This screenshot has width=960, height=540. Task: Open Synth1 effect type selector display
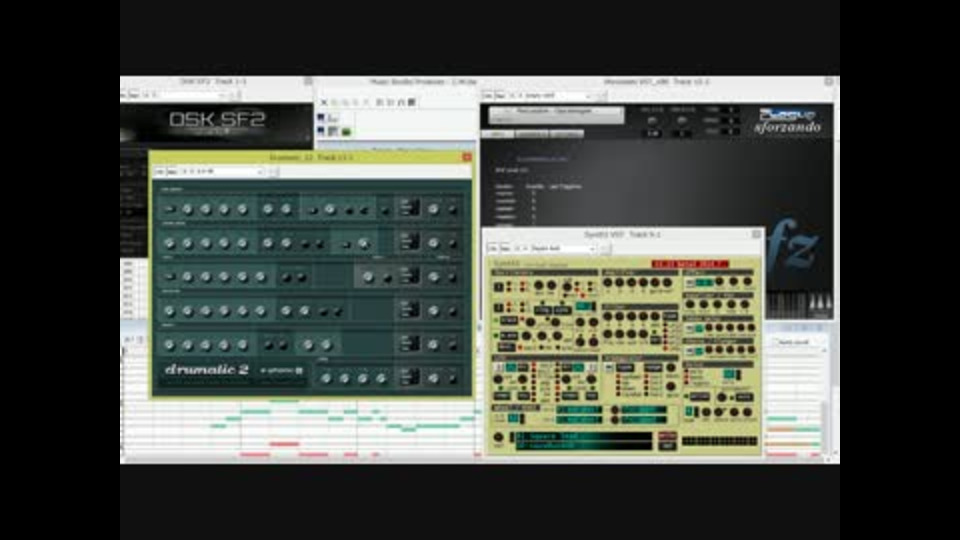(x=705, y=282)
